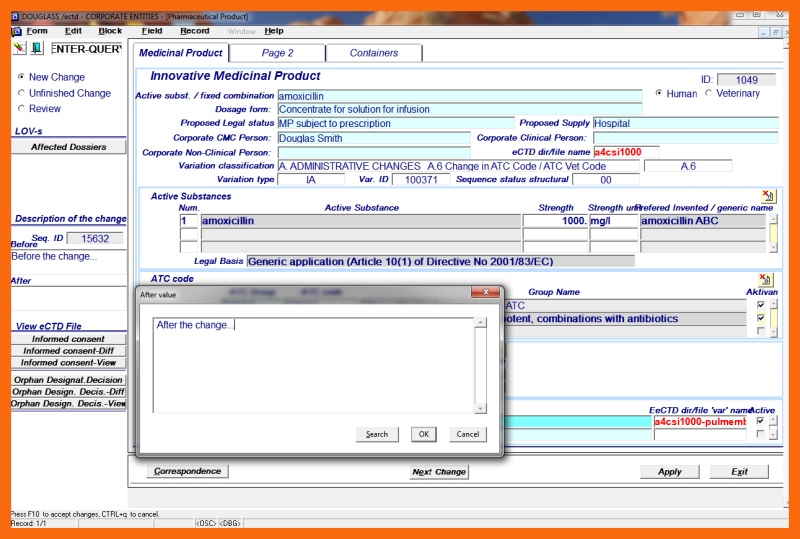Viewport: 800px width, 539px height.
Task: Click the Affected Dossiers button
Action: (68, 147)
